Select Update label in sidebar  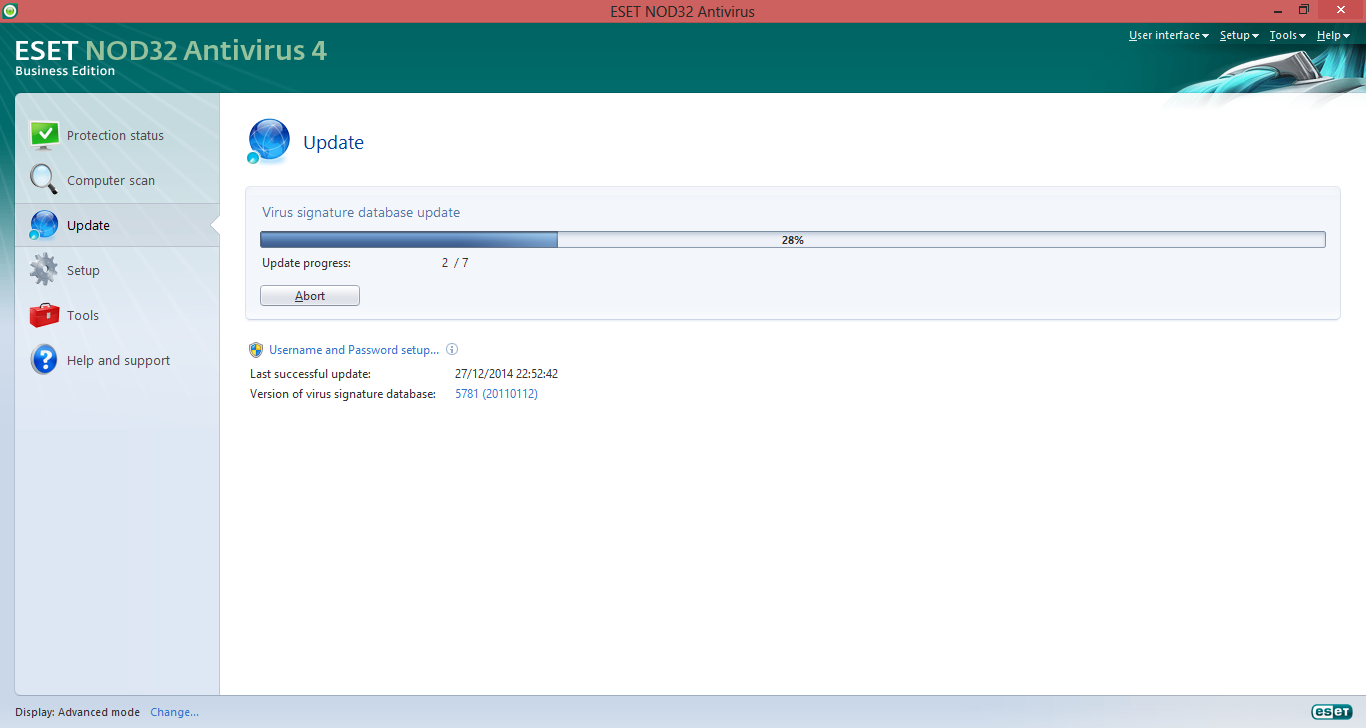coord(88,226)
